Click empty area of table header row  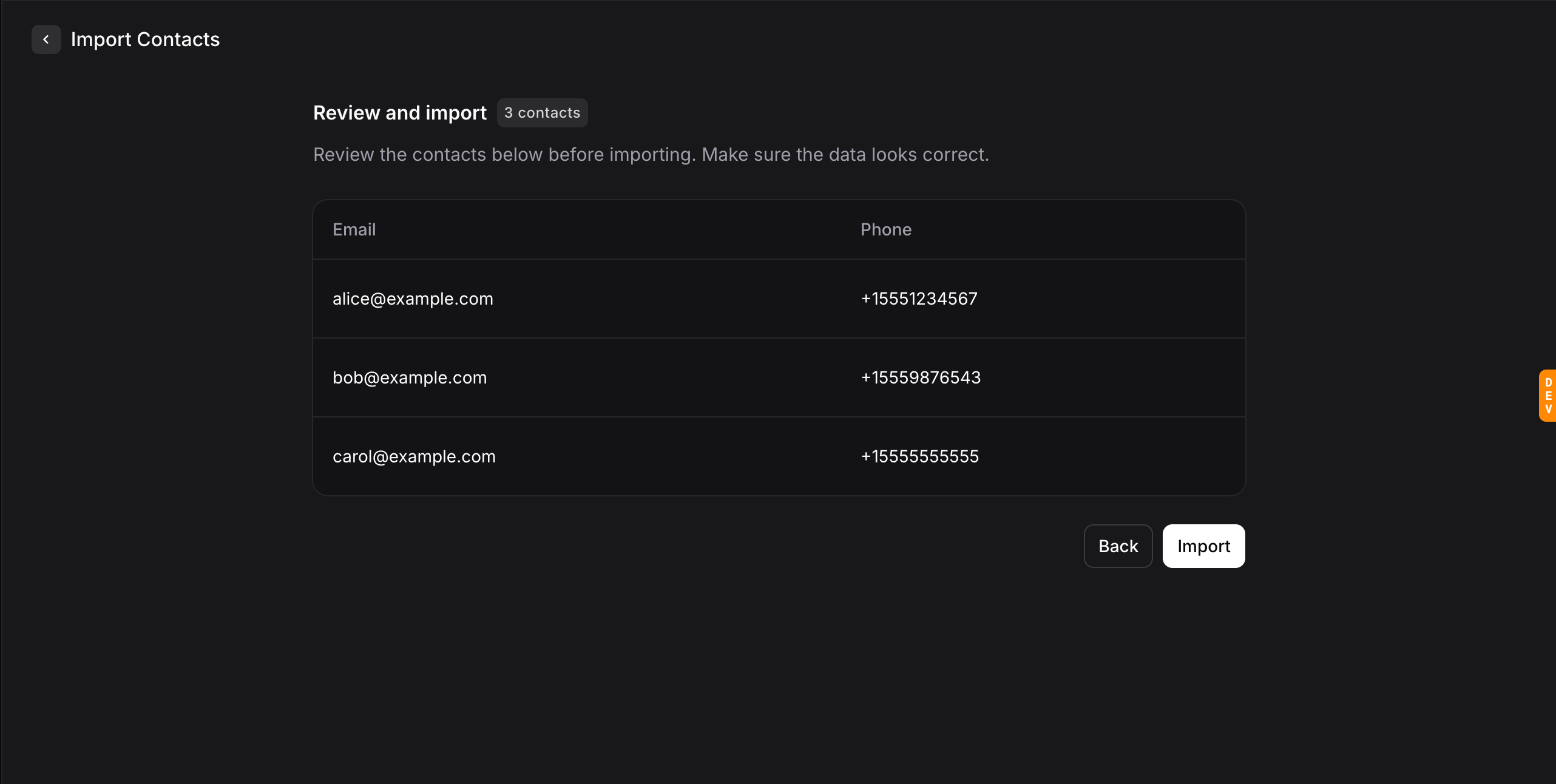(x=607, y=229)
